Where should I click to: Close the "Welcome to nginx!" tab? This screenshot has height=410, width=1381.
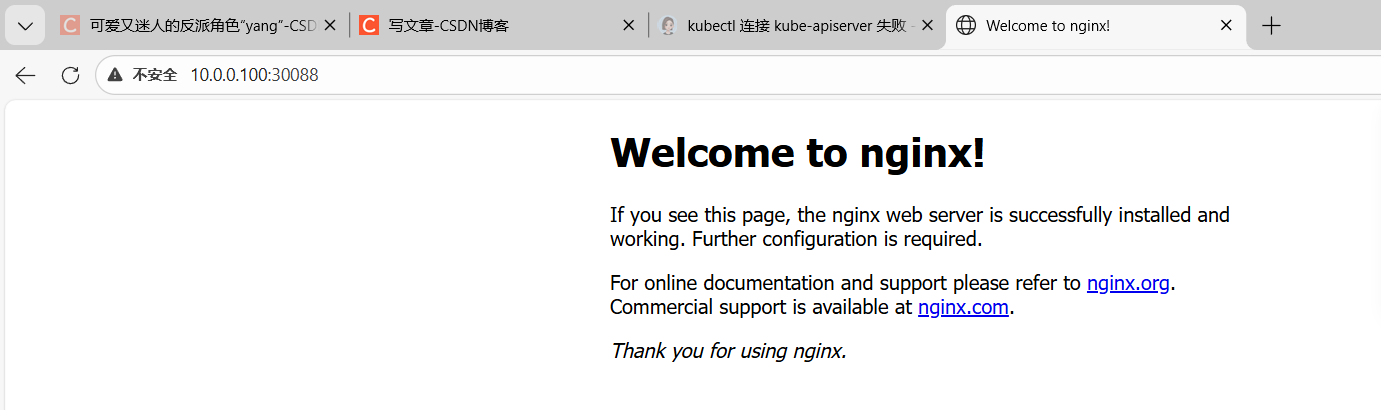coord(1226,26)
